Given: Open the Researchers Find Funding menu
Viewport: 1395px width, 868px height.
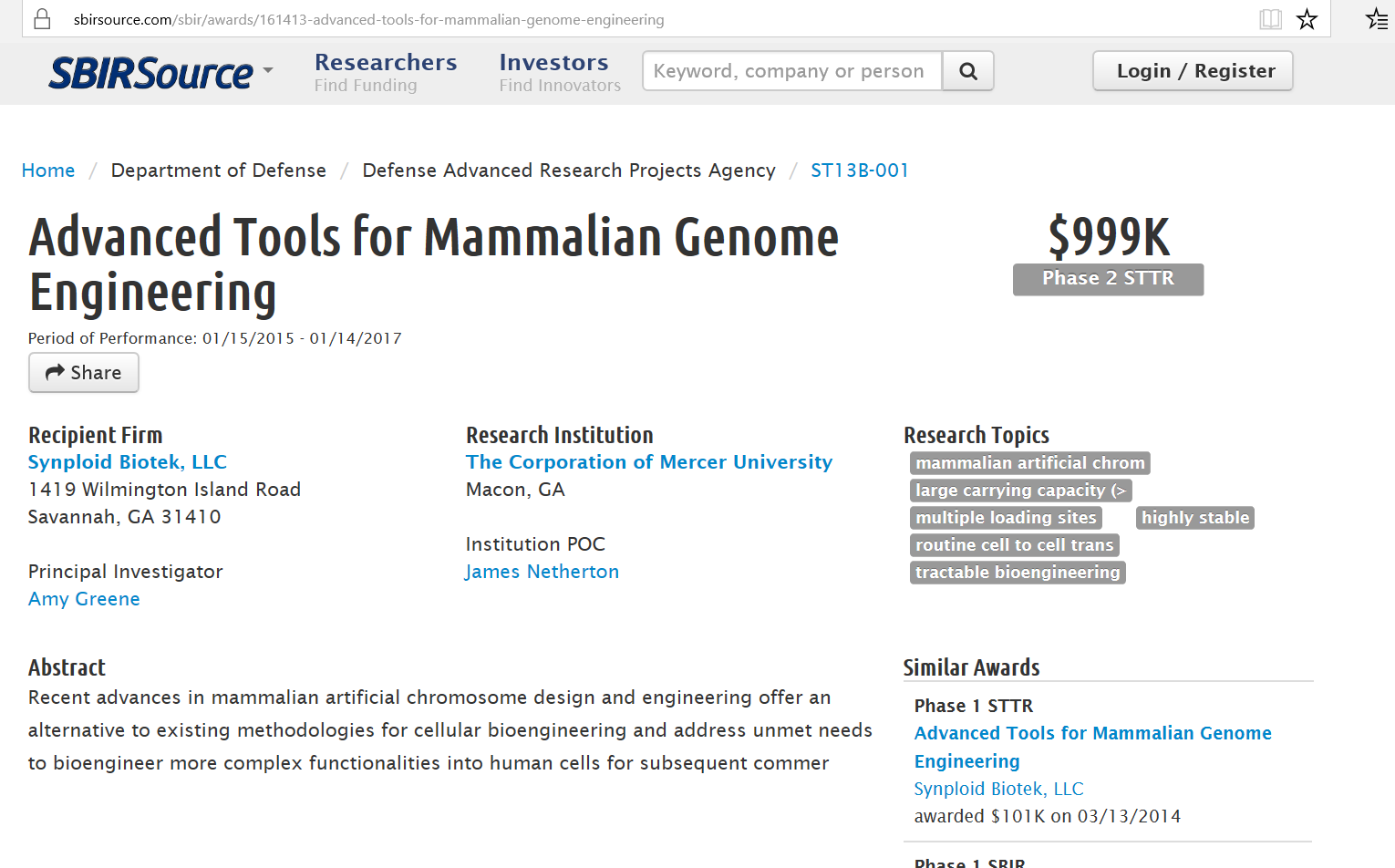Looking at the screenshot, I should [x=385, y=72].
